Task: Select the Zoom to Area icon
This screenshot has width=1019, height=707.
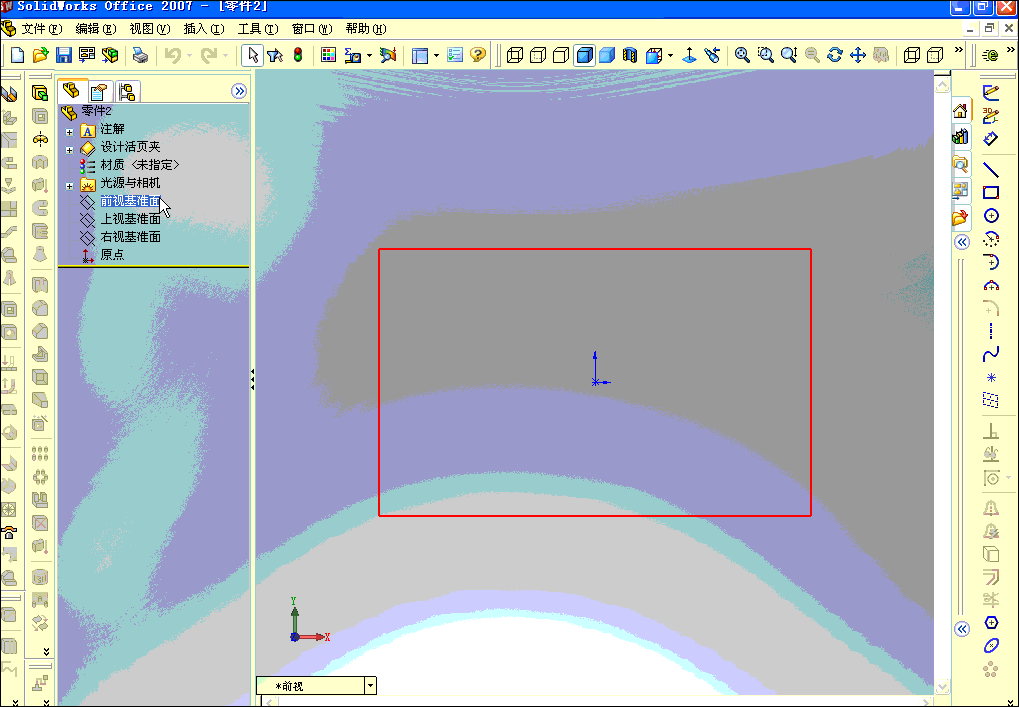Action: (x=766, y=55)
